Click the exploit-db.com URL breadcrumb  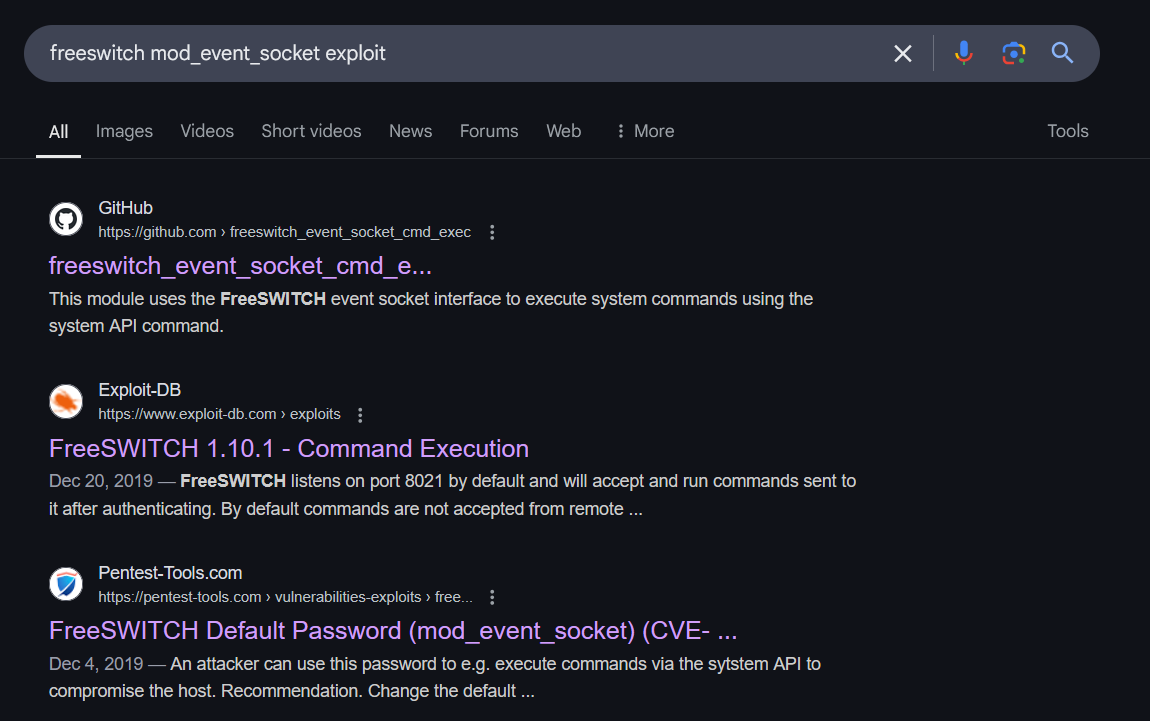pos(219,414)
